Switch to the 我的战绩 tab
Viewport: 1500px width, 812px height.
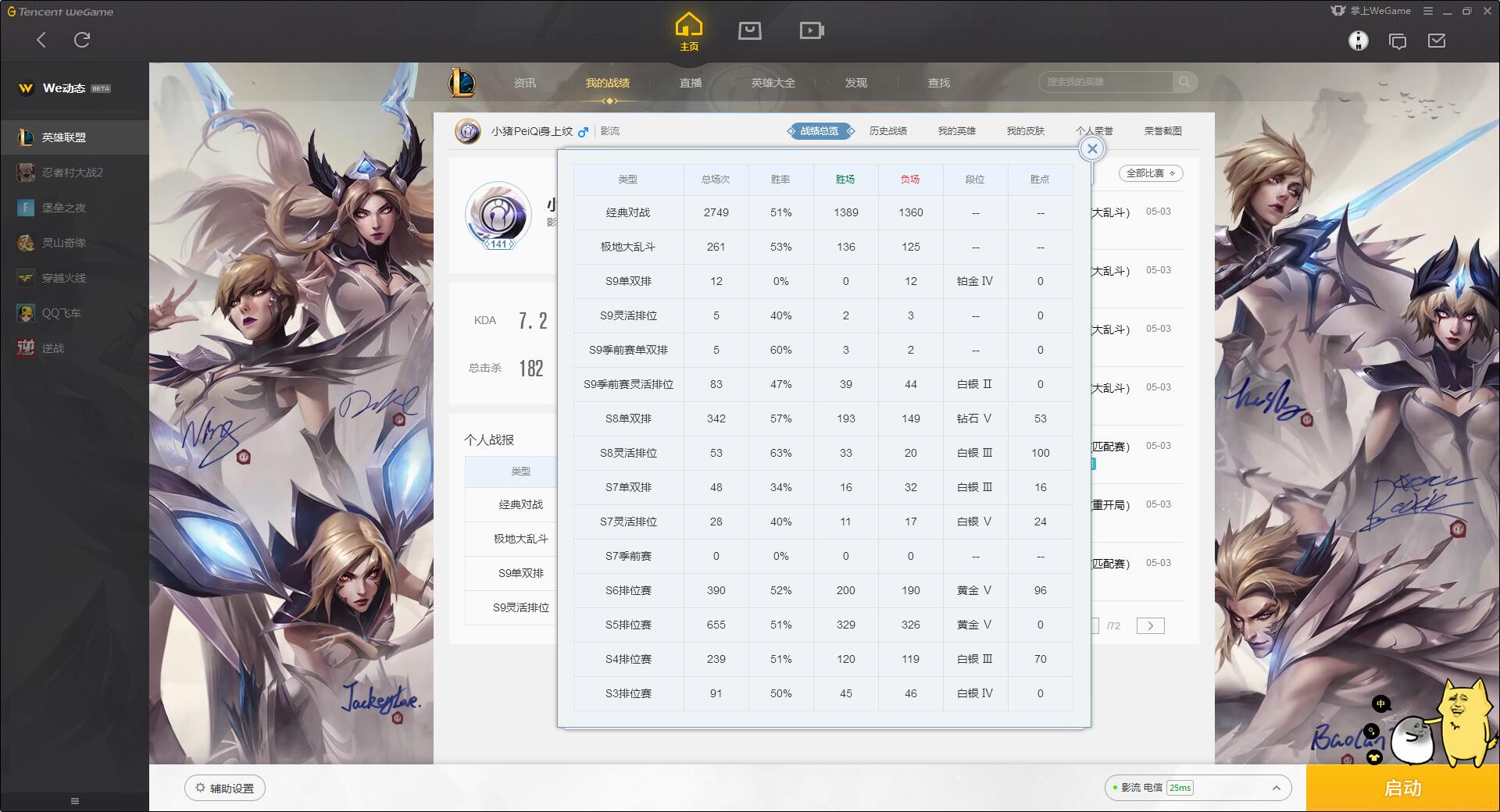point(608,83)
